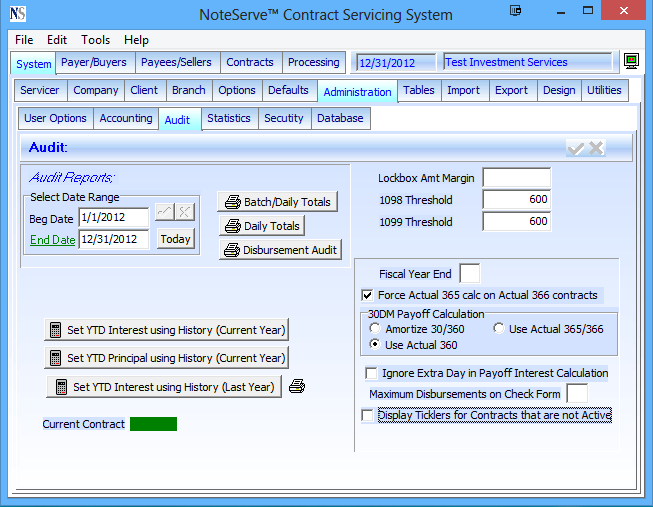The image size is (653, 507).
Task: Click Maximum Disbursements on Check Form field
Action: pos(577,394)
